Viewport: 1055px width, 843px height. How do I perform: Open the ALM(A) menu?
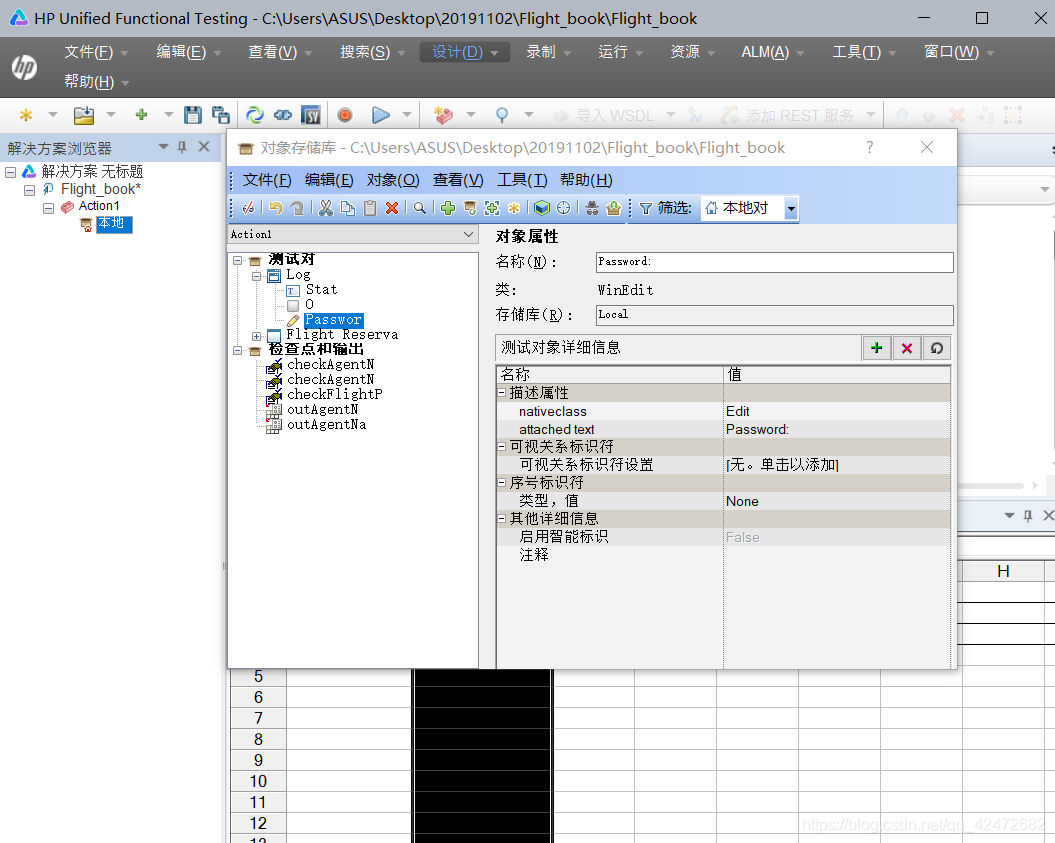click(772, 52)
